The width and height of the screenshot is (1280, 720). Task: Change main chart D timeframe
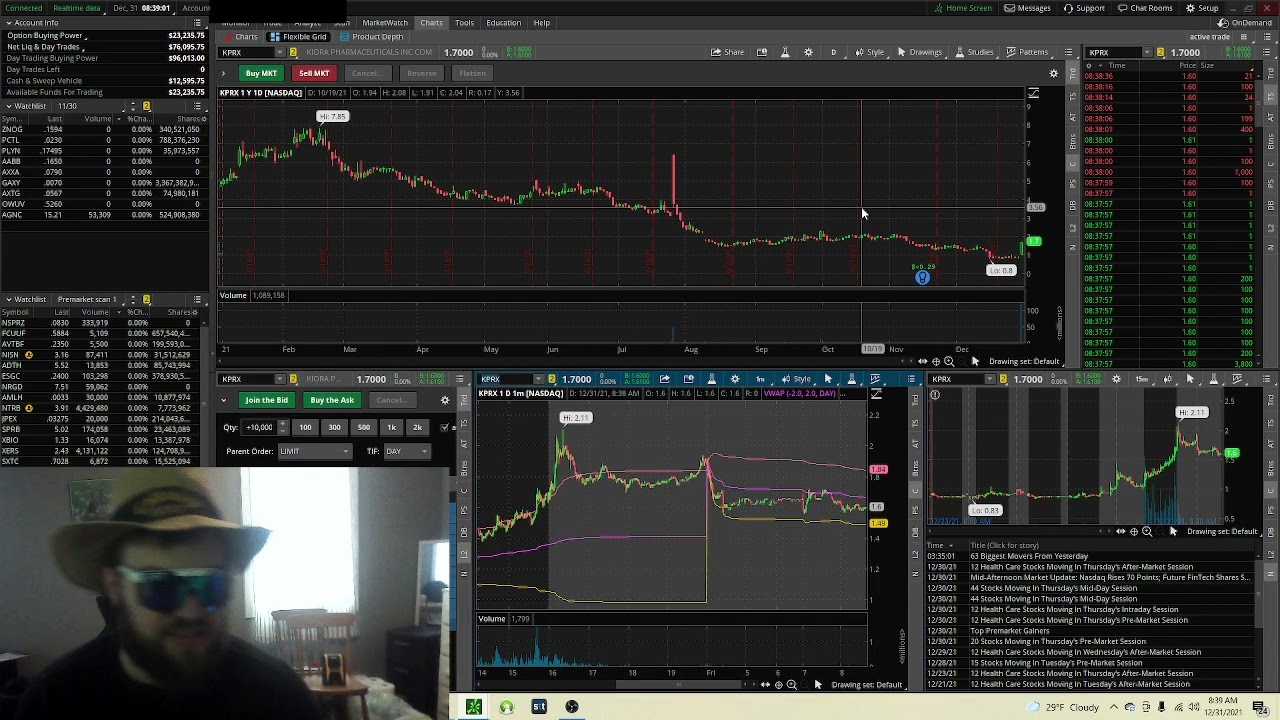(833, 52)
